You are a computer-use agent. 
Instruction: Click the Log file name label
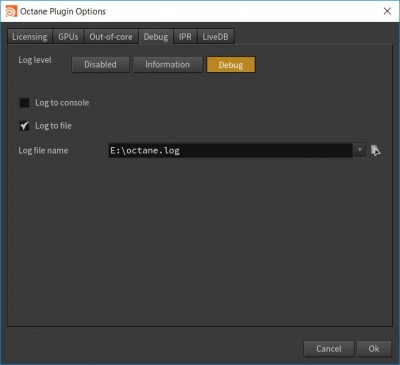click(43, 150)
